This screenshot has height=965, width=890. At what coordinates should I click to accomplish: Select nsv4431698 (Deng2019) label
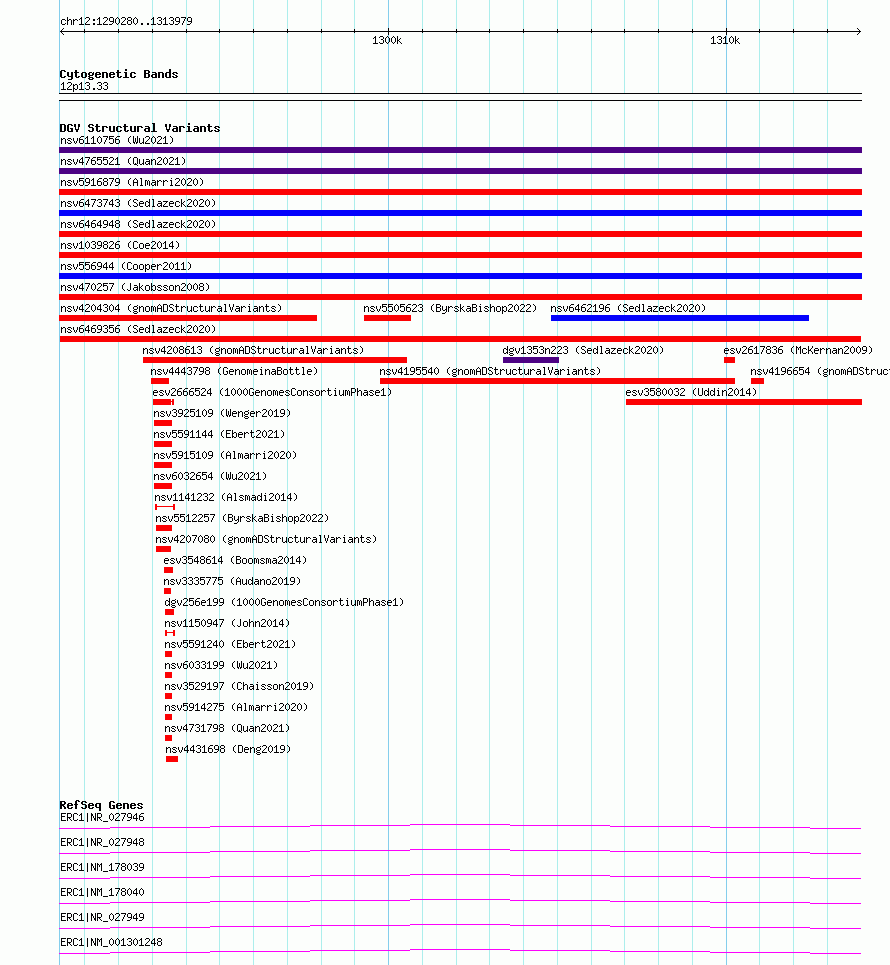[228, 749]
